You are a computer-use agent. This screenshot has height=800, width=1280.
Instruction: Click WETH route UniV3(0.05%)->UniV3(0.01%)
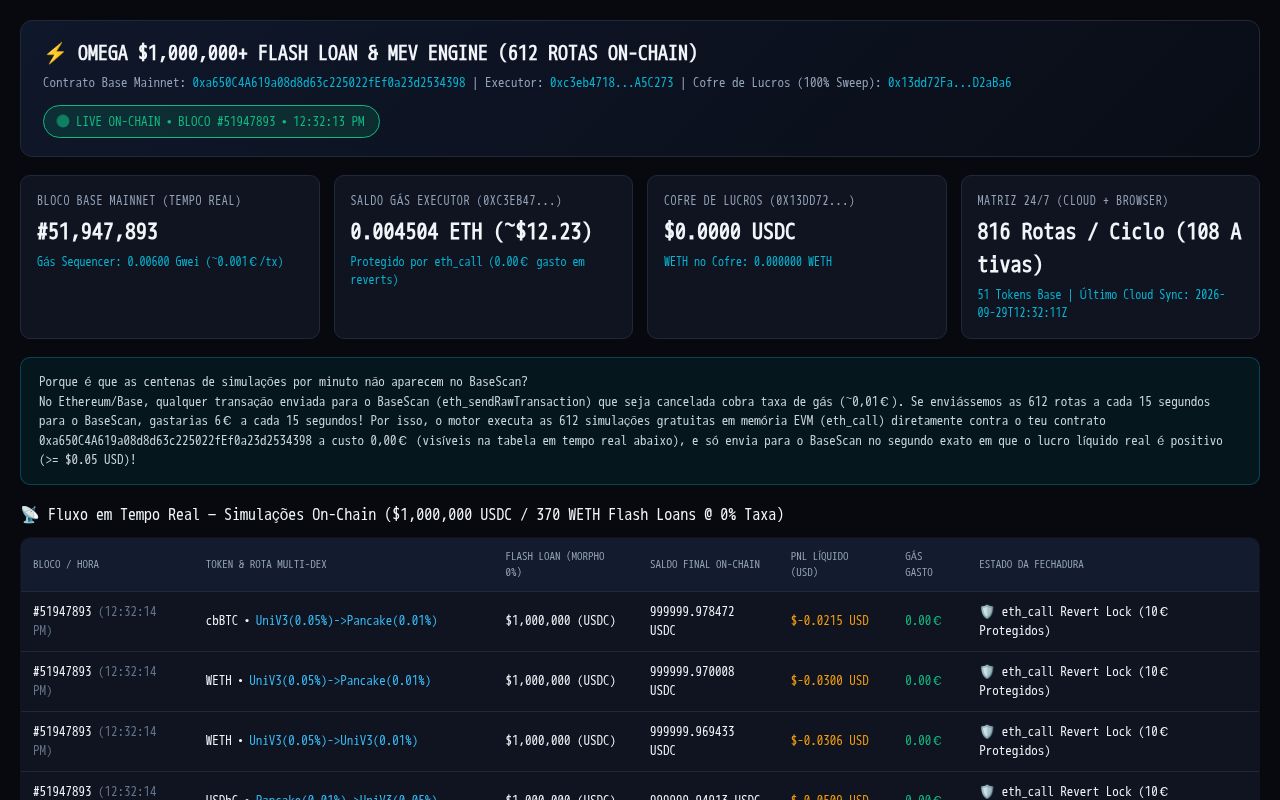333,741
